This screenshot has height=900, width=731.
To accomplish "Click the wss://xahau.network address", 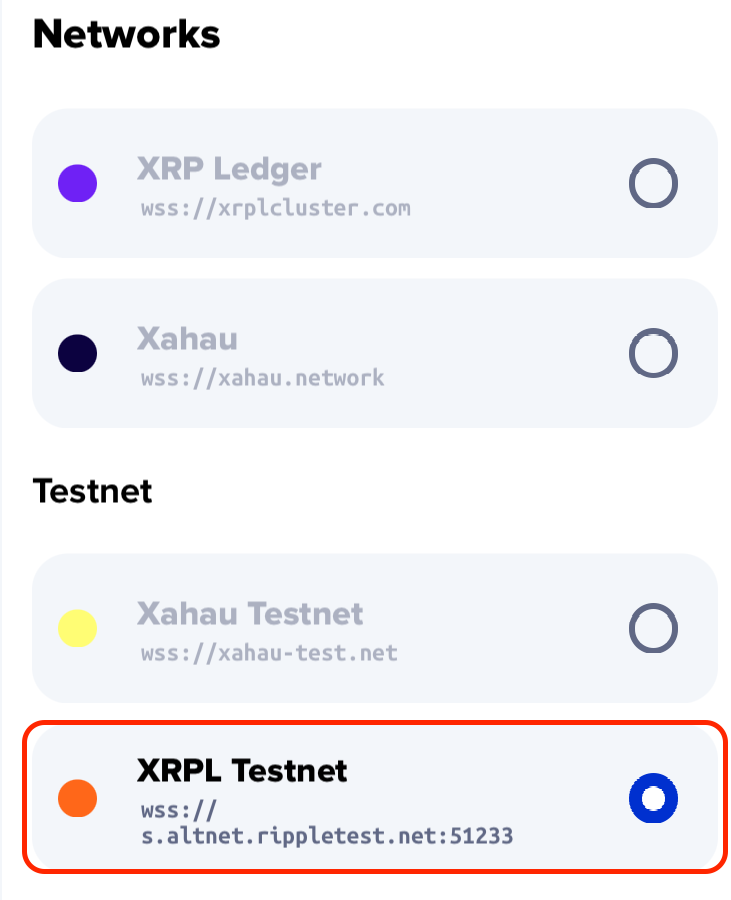I will (x=260, y=379).
